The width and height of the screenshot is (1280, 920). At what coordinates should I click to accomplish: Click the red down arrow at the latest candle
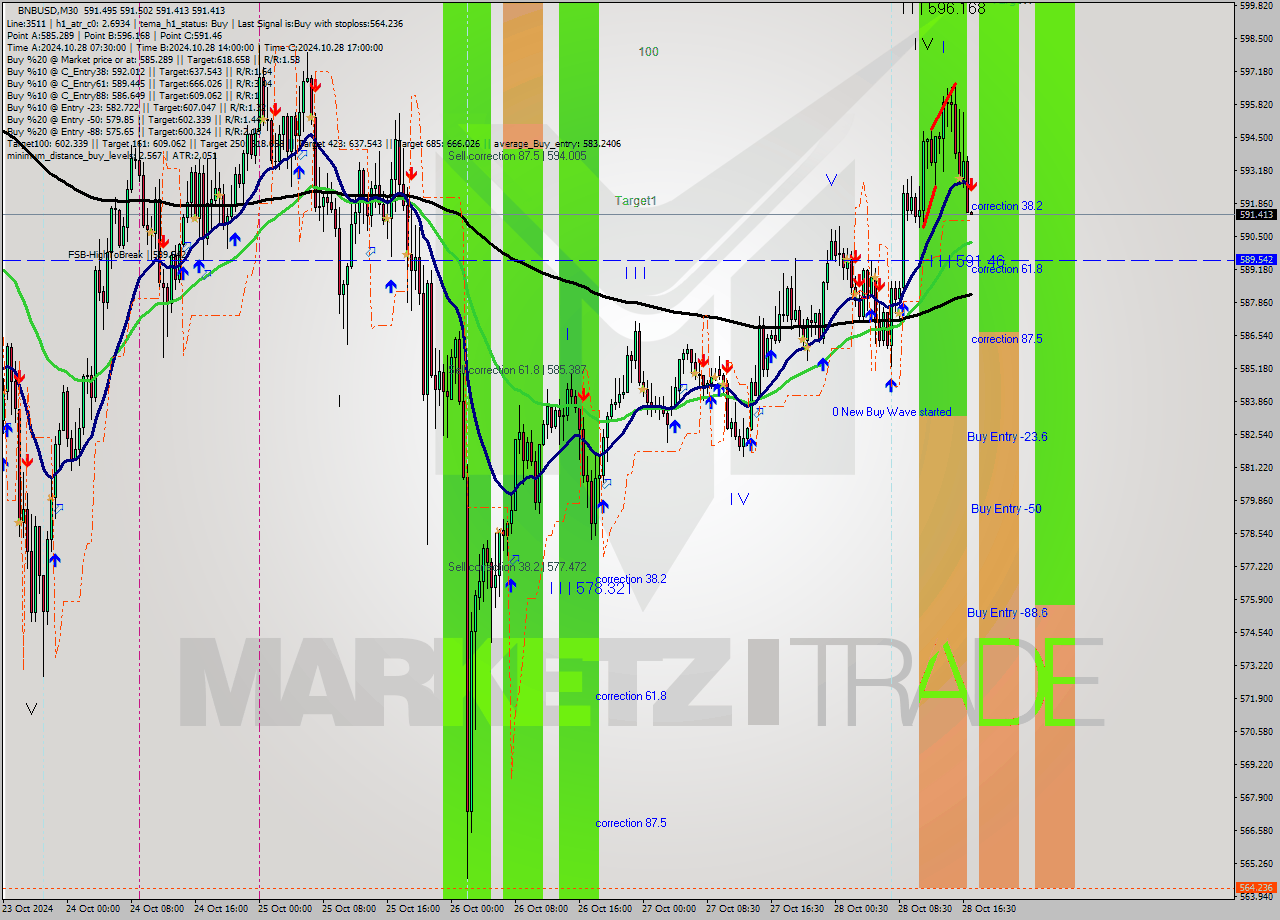click(971, 185)
